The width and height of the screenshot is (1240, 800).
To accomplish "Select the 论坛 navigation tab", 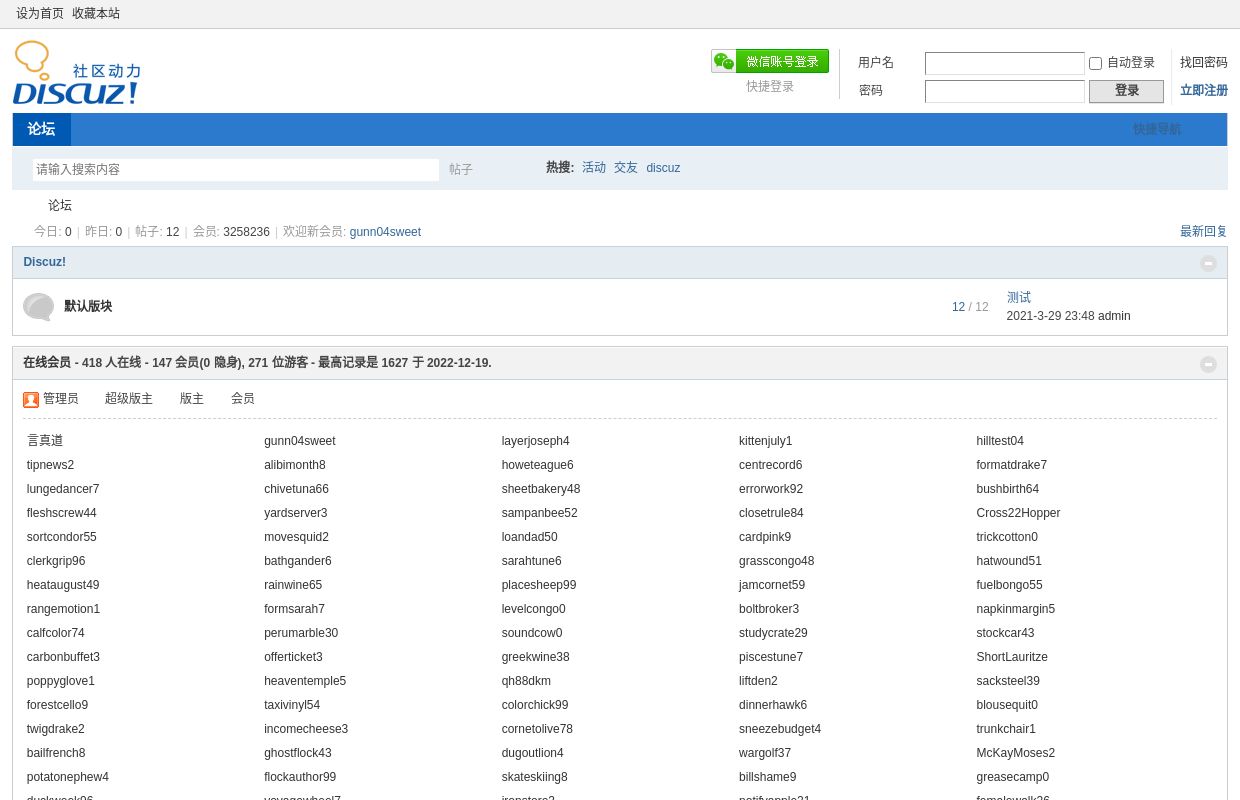I will [41, 129].
